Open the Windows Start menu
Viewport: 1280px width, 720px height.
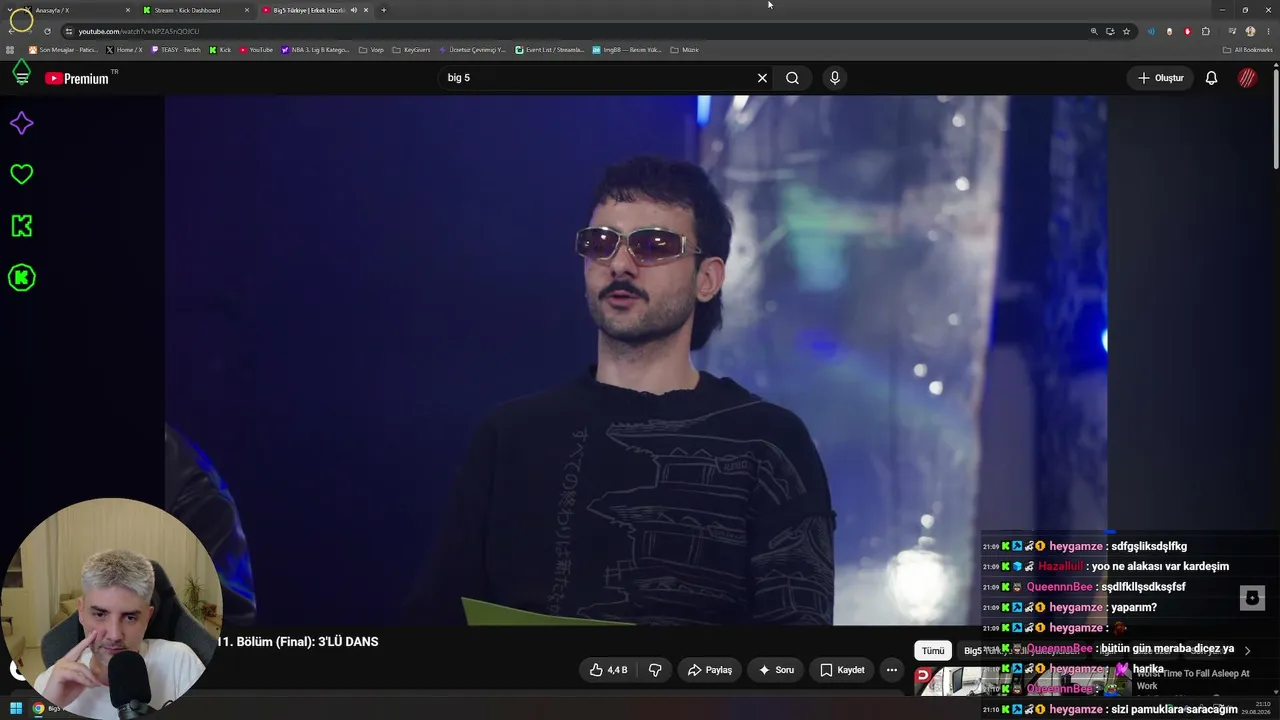[16, 709]
